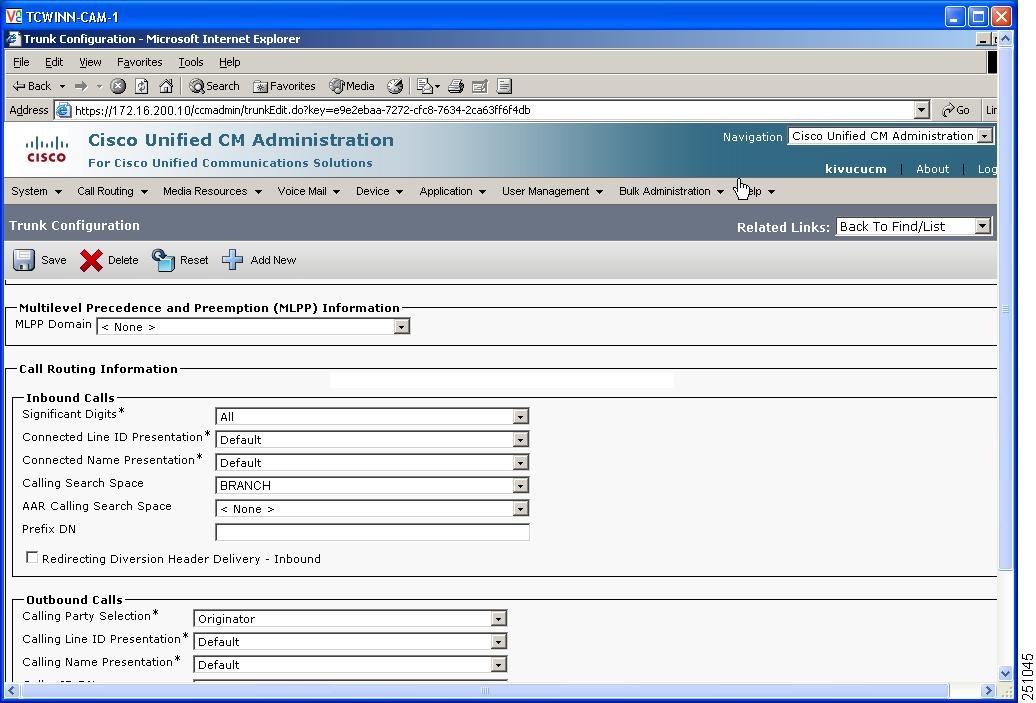Viewport: 1036px width, 703px height.
Task: Open IE Media pane
Action: click(352, 86)
